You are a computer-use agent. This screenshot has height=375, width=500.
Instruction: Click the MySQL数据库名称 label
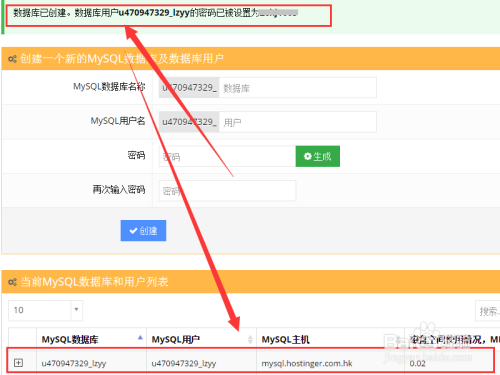(x=109, y=87)
